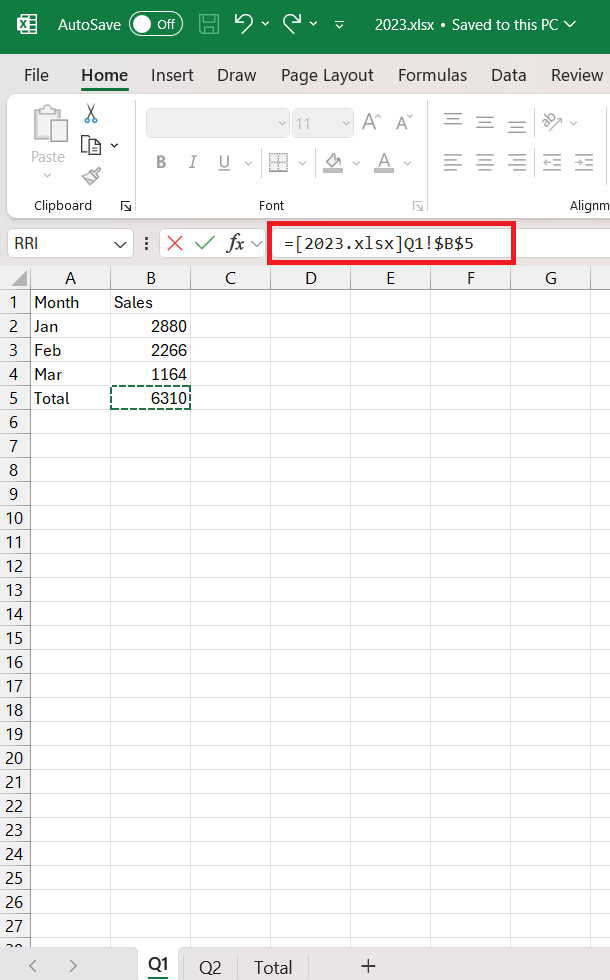Toggle bold formatting
Screen dimensions: 610x980
161,162
